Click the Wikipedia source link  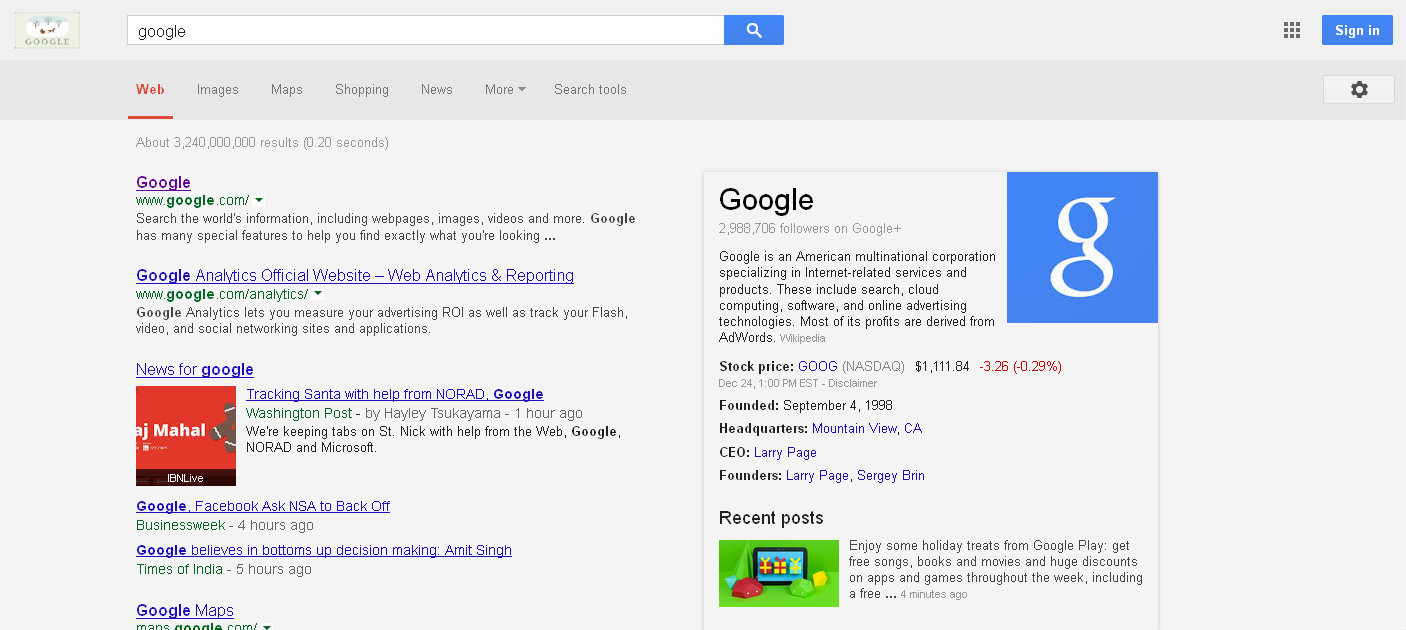point(803,338)
